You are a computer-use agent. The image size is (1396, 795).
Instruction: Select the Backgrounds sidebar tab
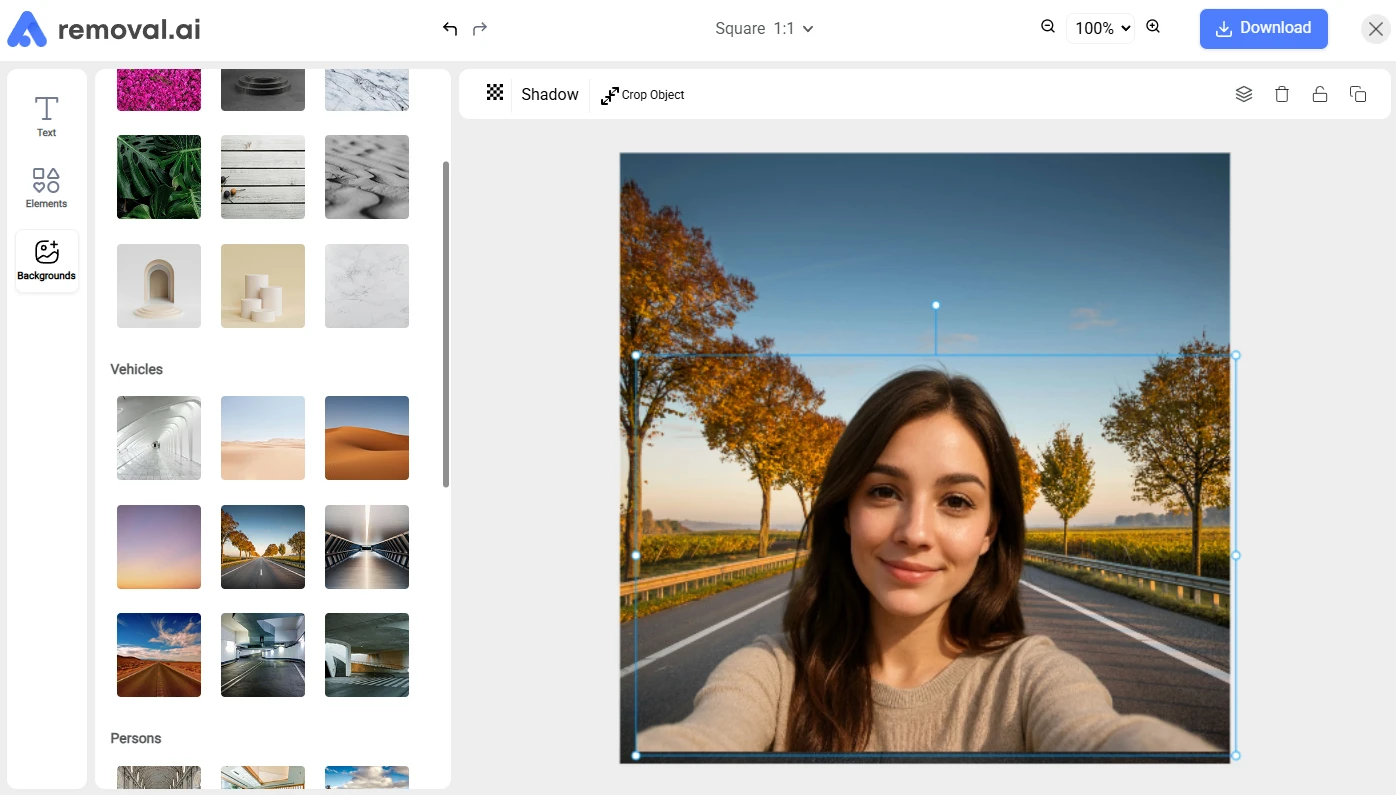pos(47,261)
